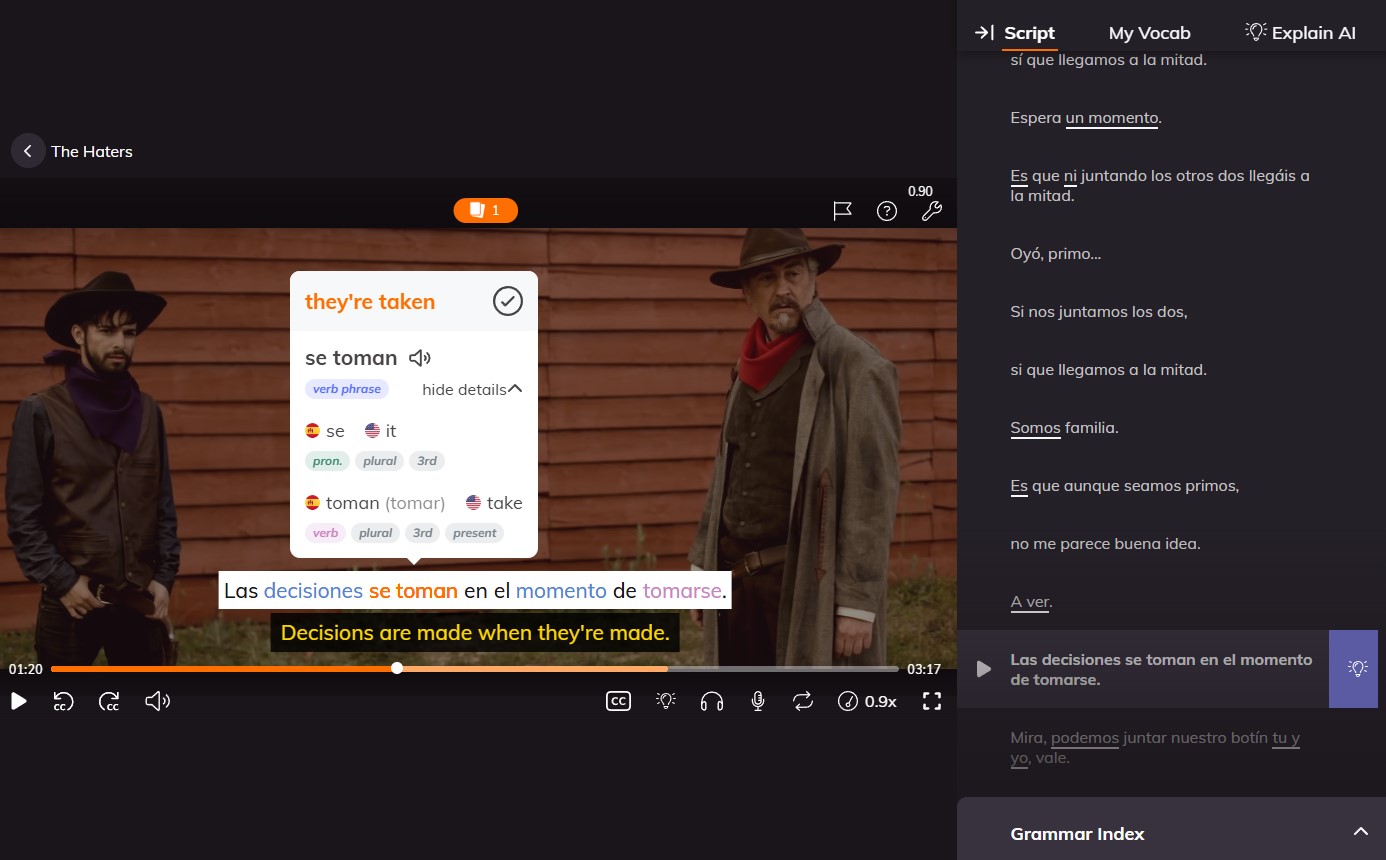1386x860 pixels.
Task: Select line 'Si nos juntamos los dos,'
Action: tap(1099, 312)
